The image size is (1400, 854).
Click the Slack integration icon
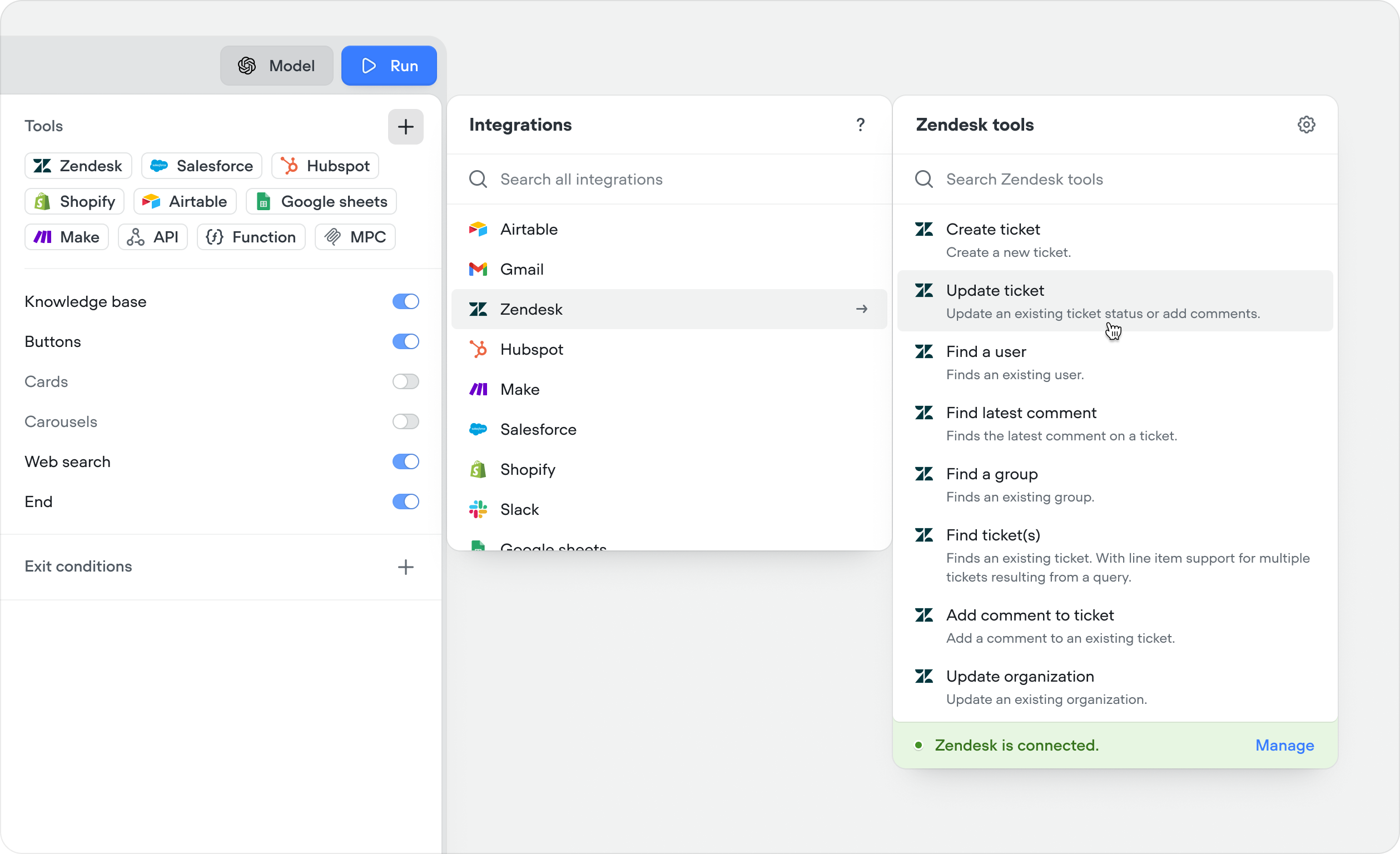(478, 509)
